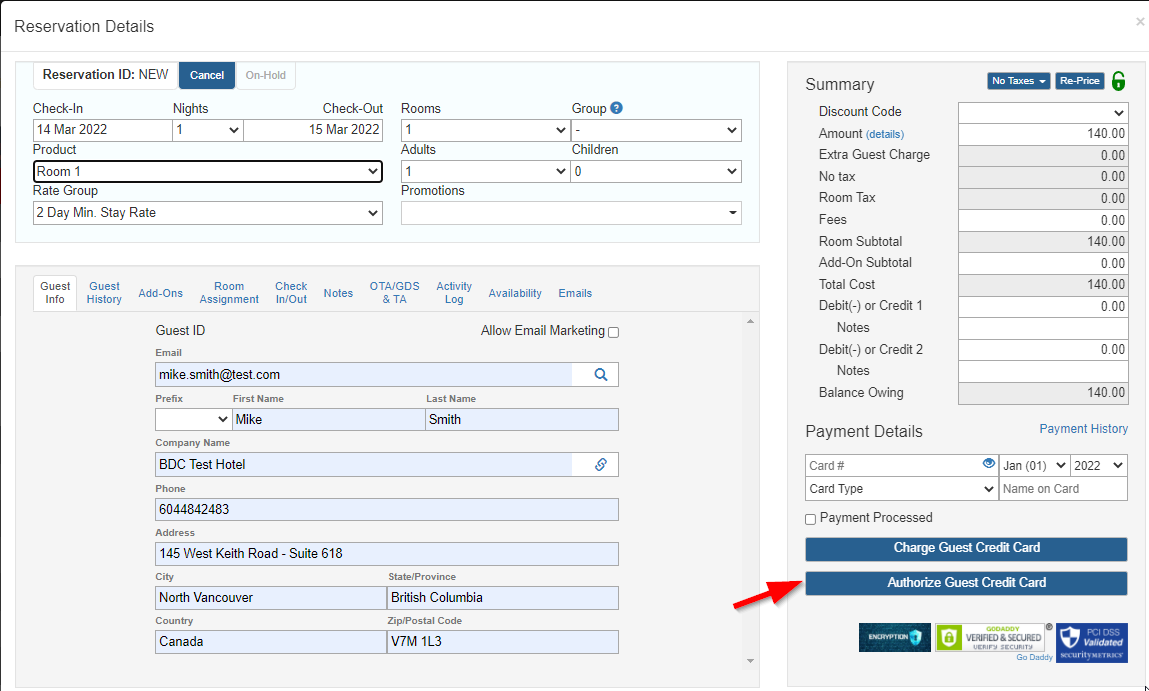The width and height of the screenshot is (1149, 691).
Task: Click the Company Name link icon
Action: coord(601,465)
